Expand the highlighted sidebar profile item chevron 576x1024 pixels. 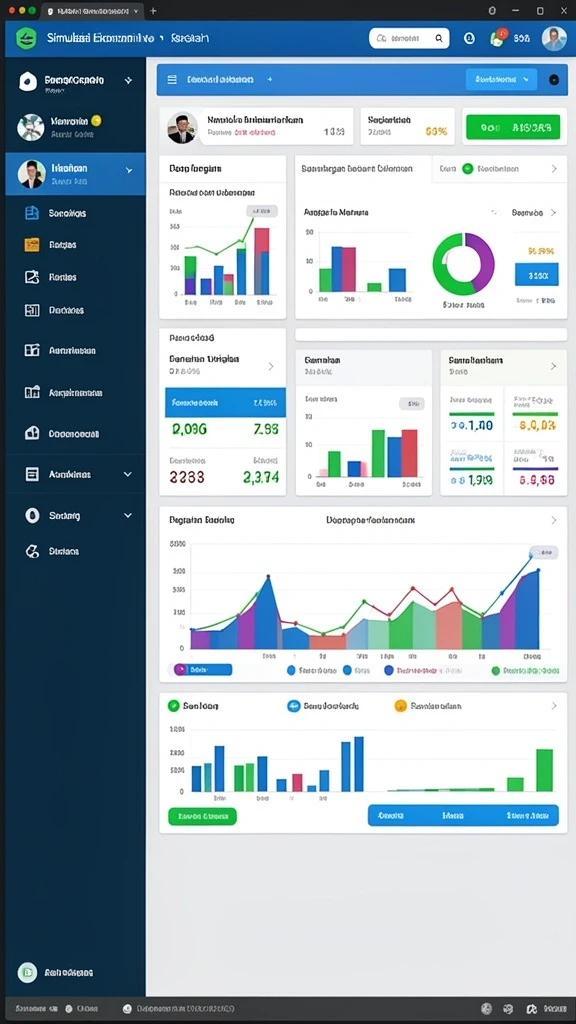point(129,170)
